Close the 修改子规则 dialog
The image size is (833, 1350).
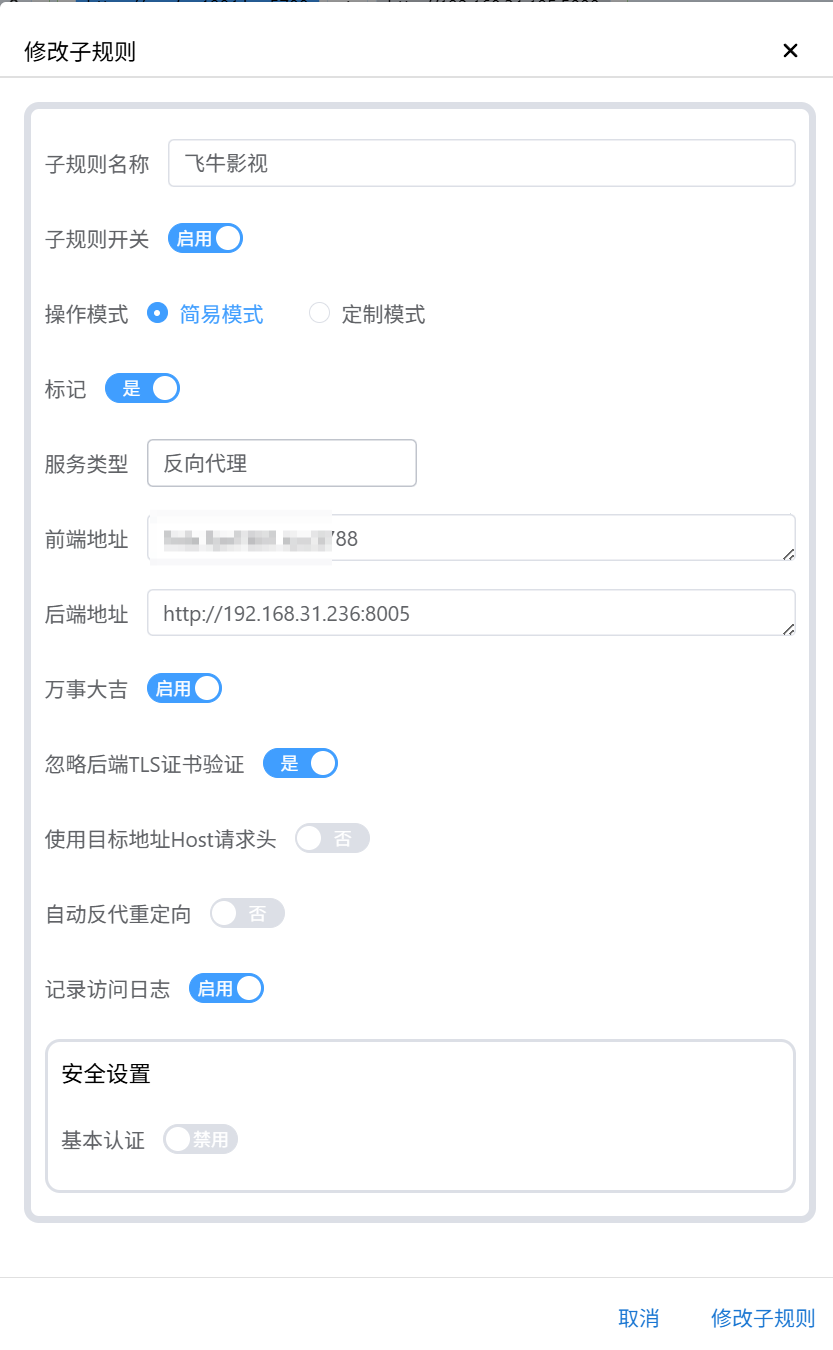(x=790, y=51)
